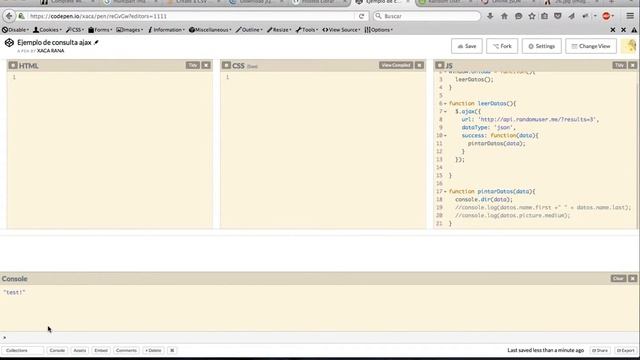Image resolution: width=640 pixels, height=360 pixels.
Task: Open the Firefox hamburger menu
Action: pyautogui.click(x=630, y=16)
